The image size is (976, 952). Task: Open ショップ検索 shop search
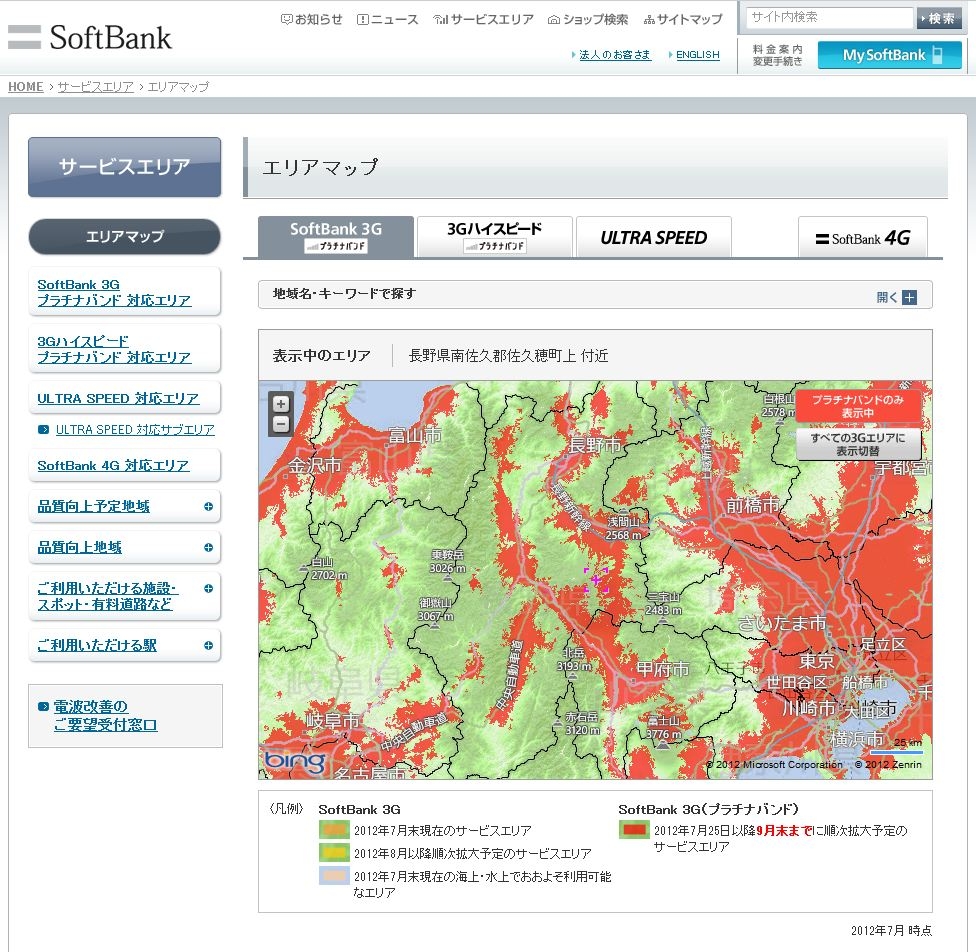click(588, 19)
